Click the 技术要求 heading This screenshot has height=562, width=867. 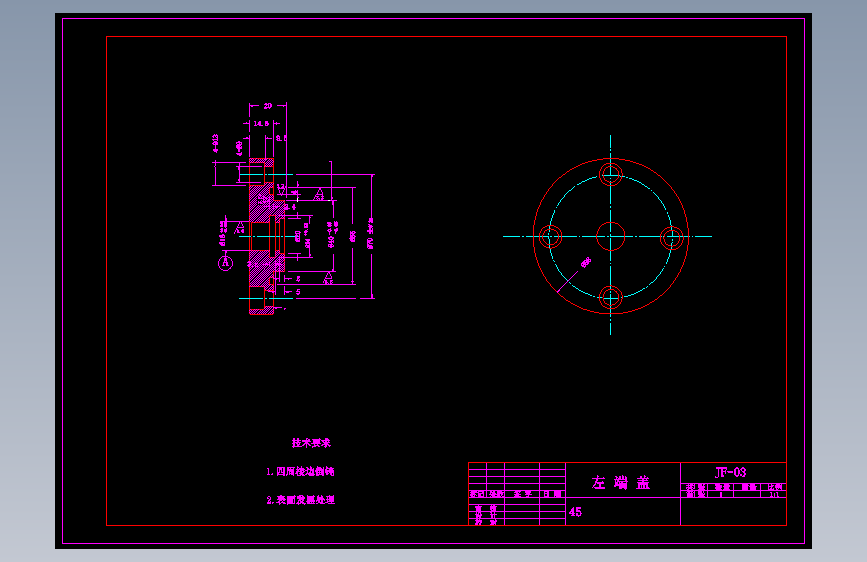tap(311, 443)
